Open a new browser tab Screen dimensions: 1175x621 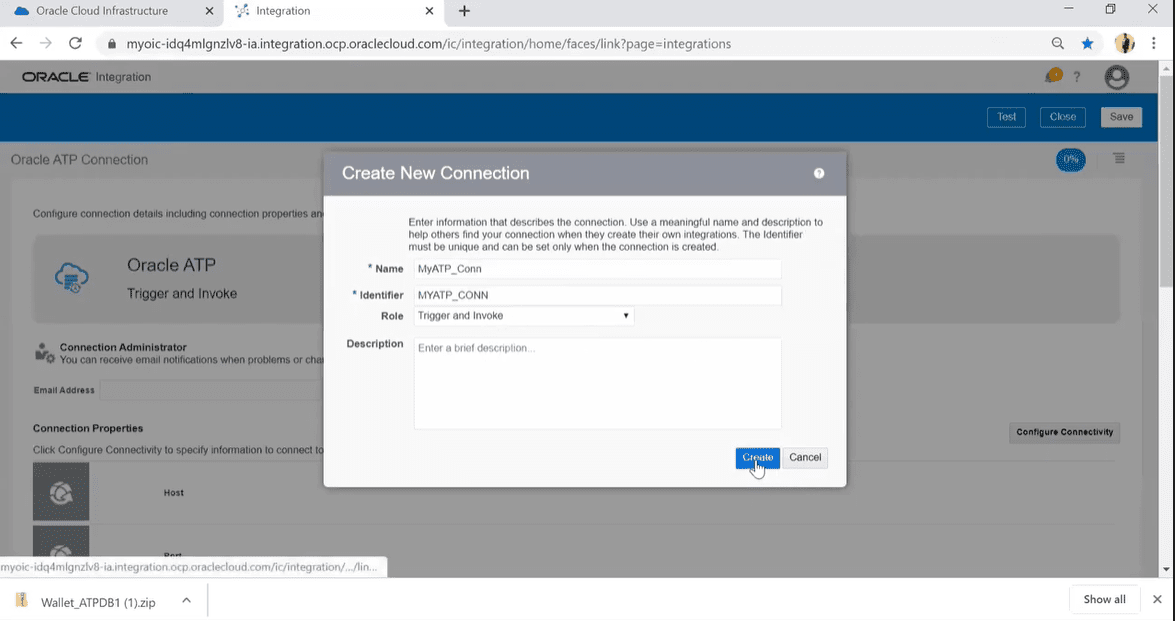(x=465, y=11)
